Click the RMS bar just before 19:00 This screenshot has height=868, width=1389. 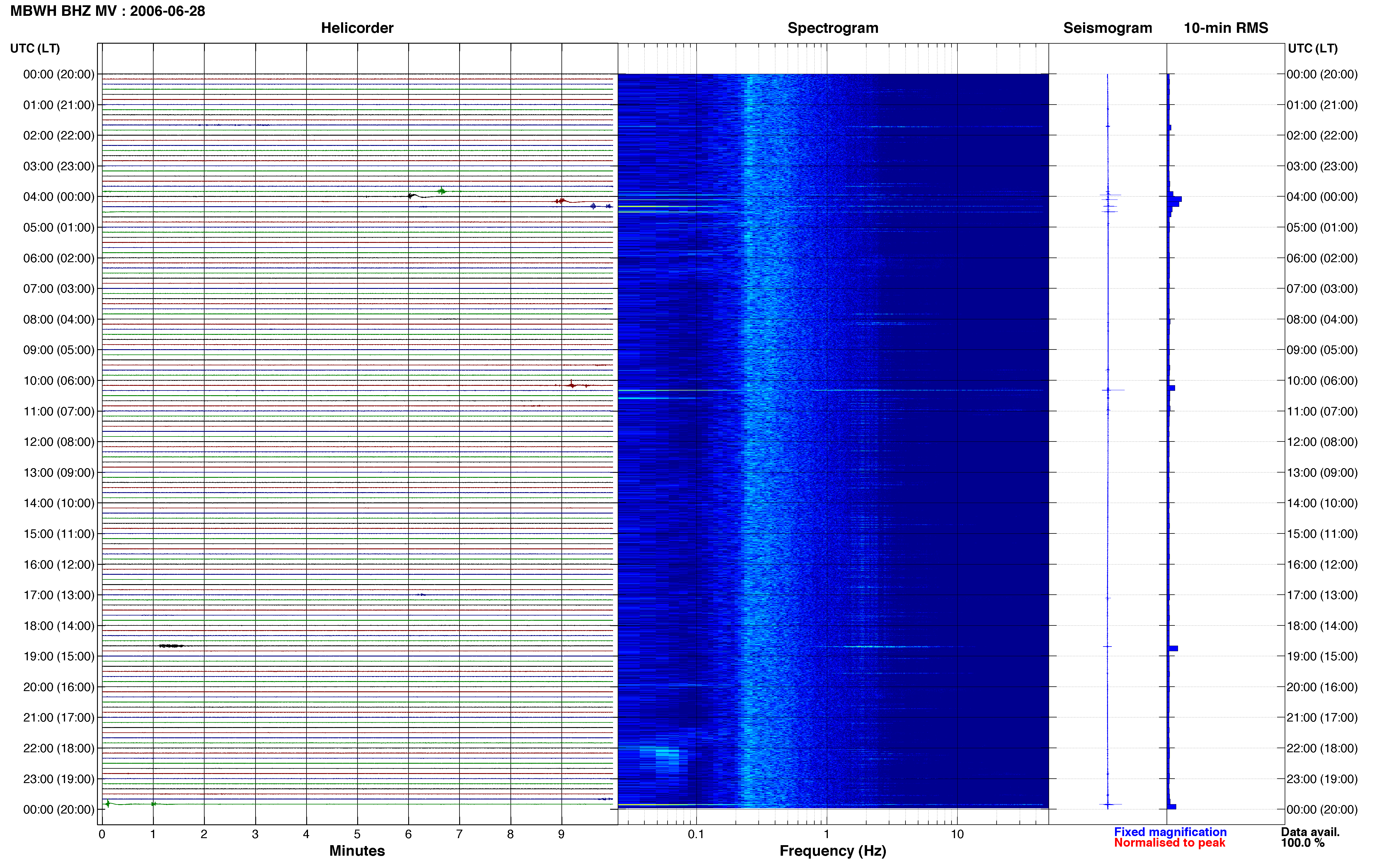coord(1172,648)
